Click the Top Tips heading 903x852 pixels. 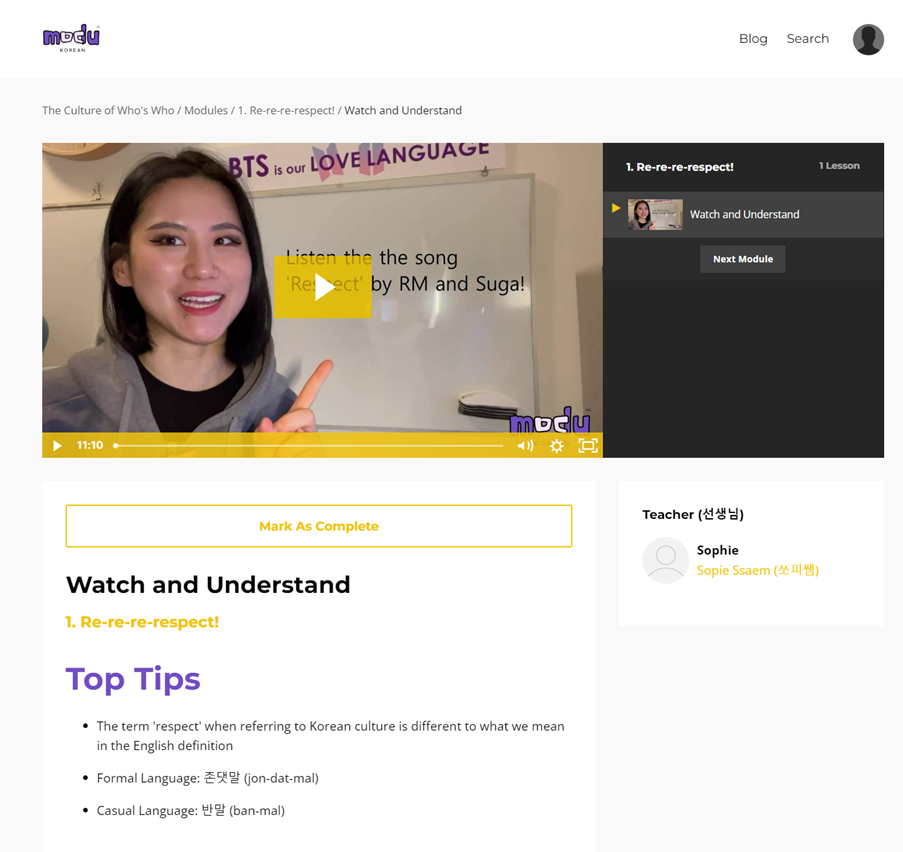(x=133, y=679)
